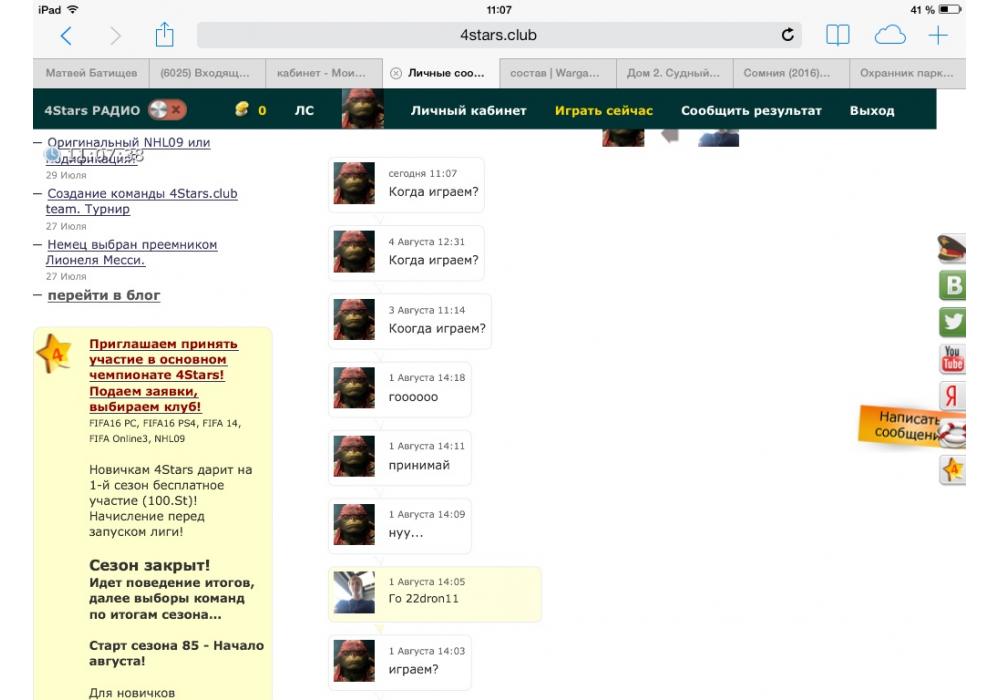The height and width of the screenshot is (700, 1000).
Task: Open the кабинет - Мои... tab
Action: pos(324,73)
